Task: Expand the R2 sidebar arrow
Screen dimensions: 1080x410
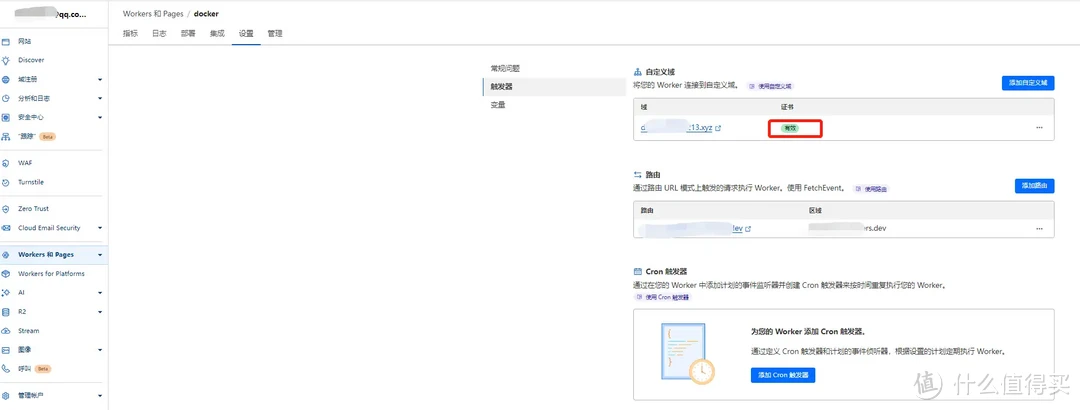Action: (x=100, y=311)
